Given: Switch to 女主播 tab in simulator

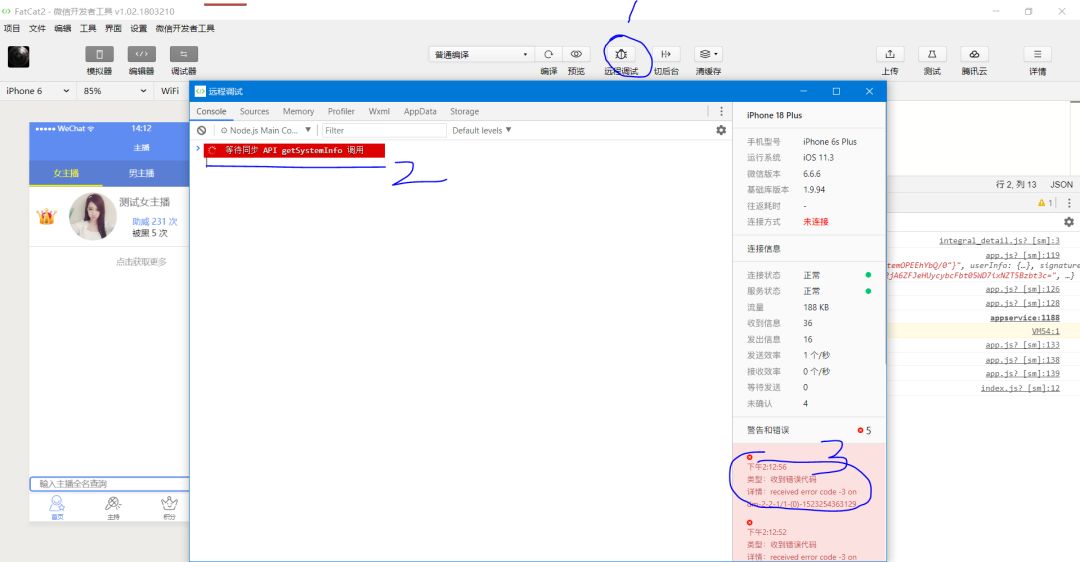Looking at the screenshot, I should (x=66, y=173).
